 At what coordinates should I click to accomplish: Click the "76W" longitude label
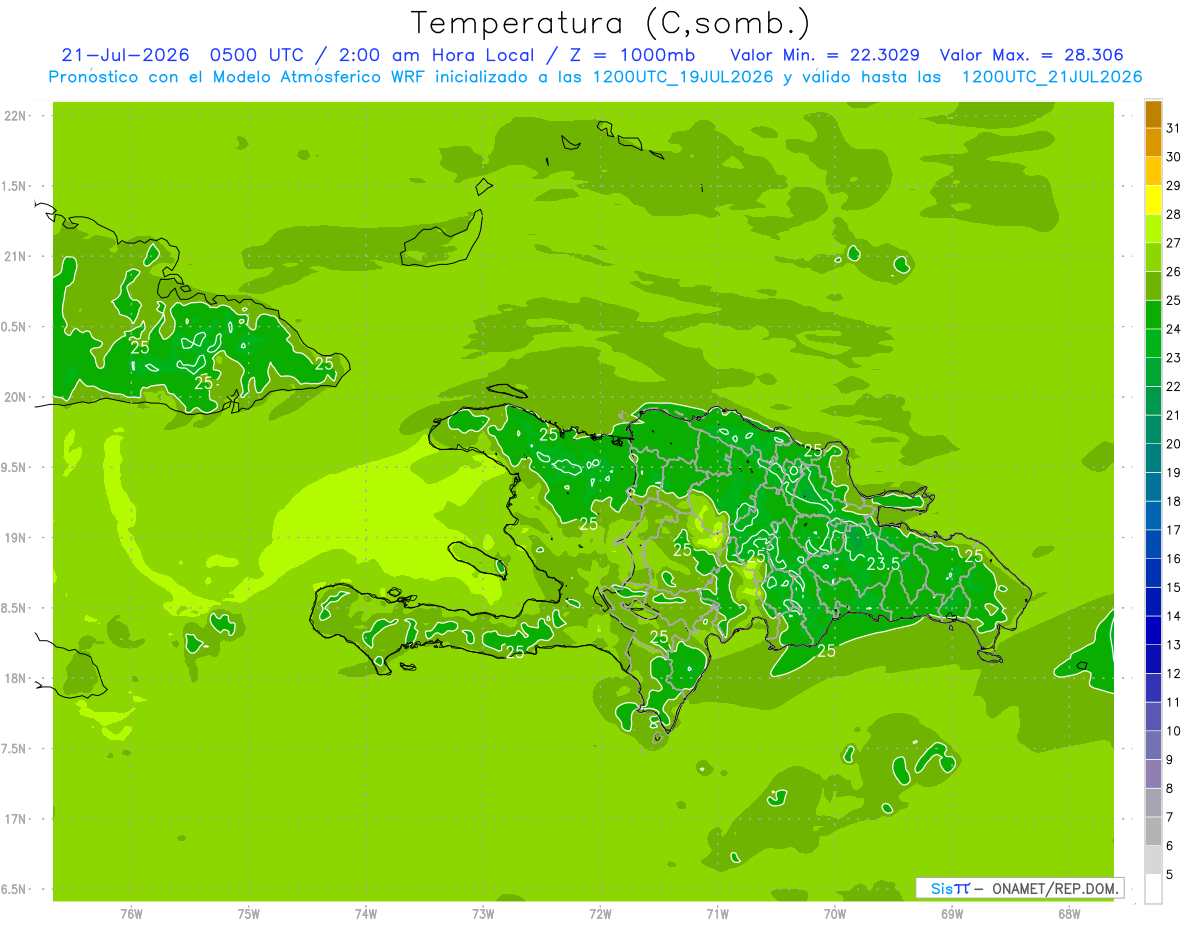[x=131, y=913]
